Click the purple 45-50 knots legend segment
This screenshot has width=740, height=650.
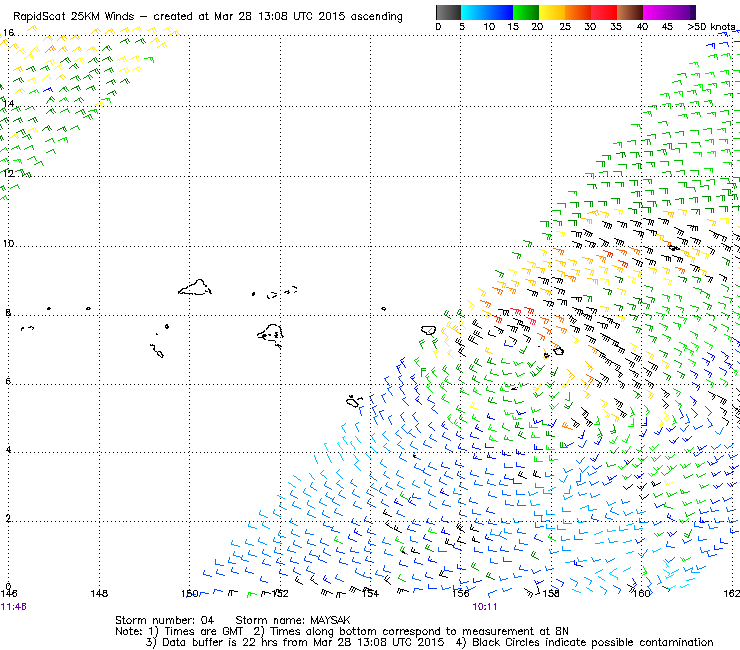pos(682,12)
